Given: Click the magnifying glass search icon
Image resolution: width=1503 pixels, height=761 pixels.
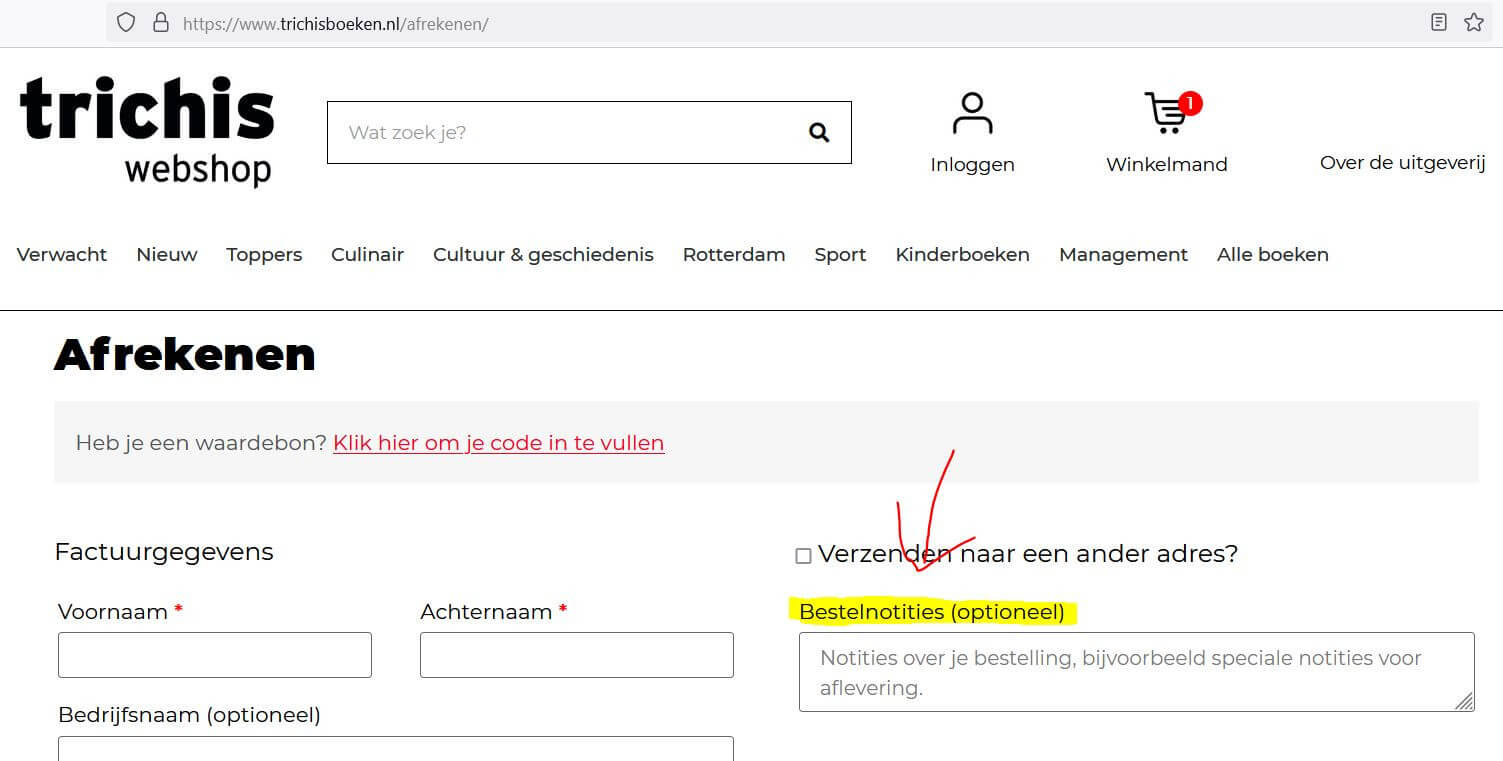Looking at the screenshot, I should tap(819, 132).
